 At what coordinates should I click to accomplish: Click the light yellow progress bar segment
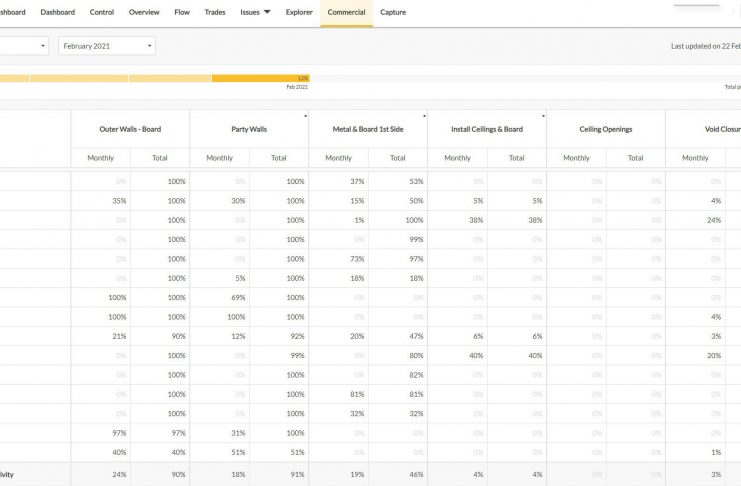pyautogui.click(x=169, y=78)
